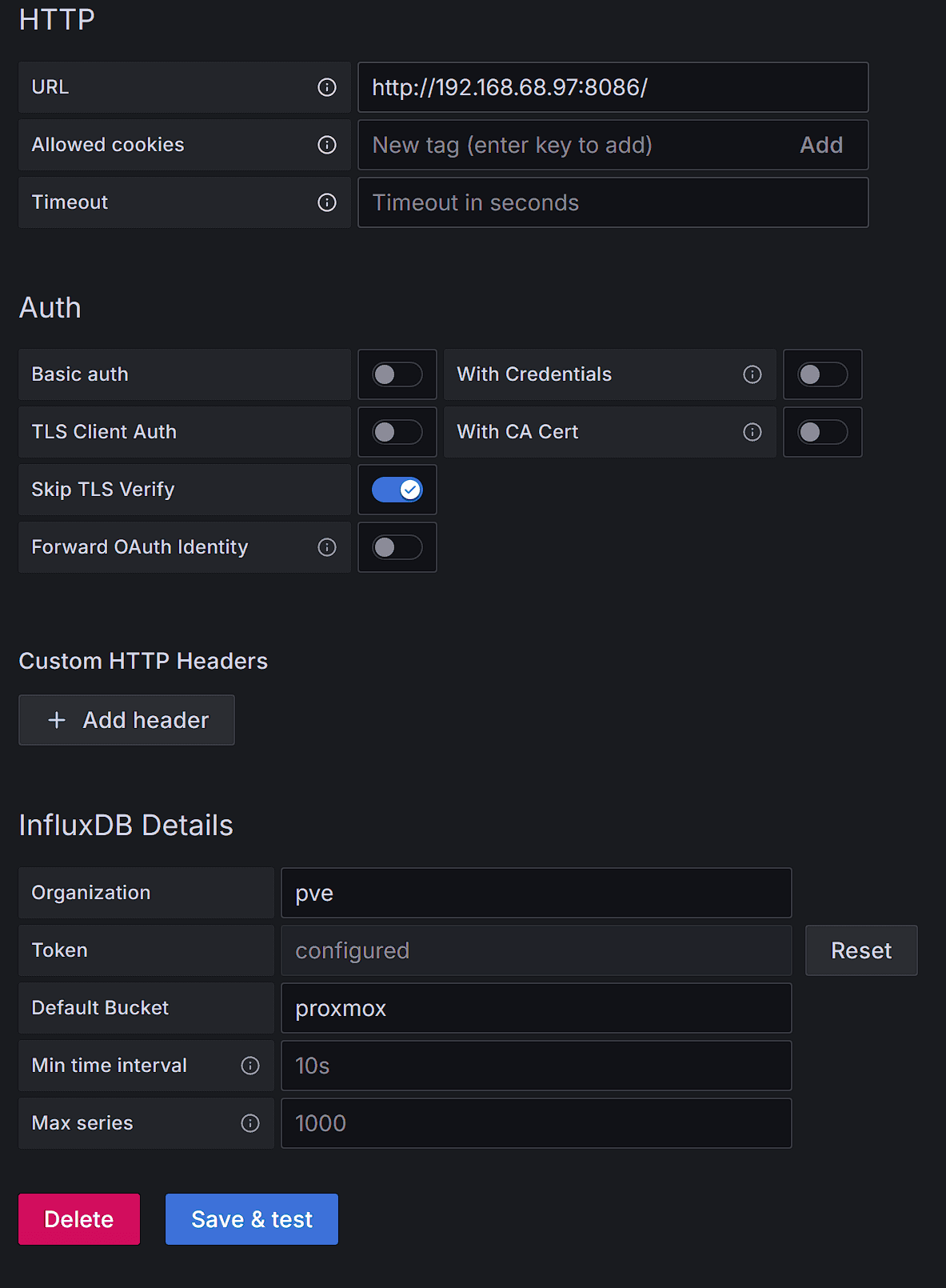
Task: Click the InfluxDB Details heading
Action: [126, 826]
